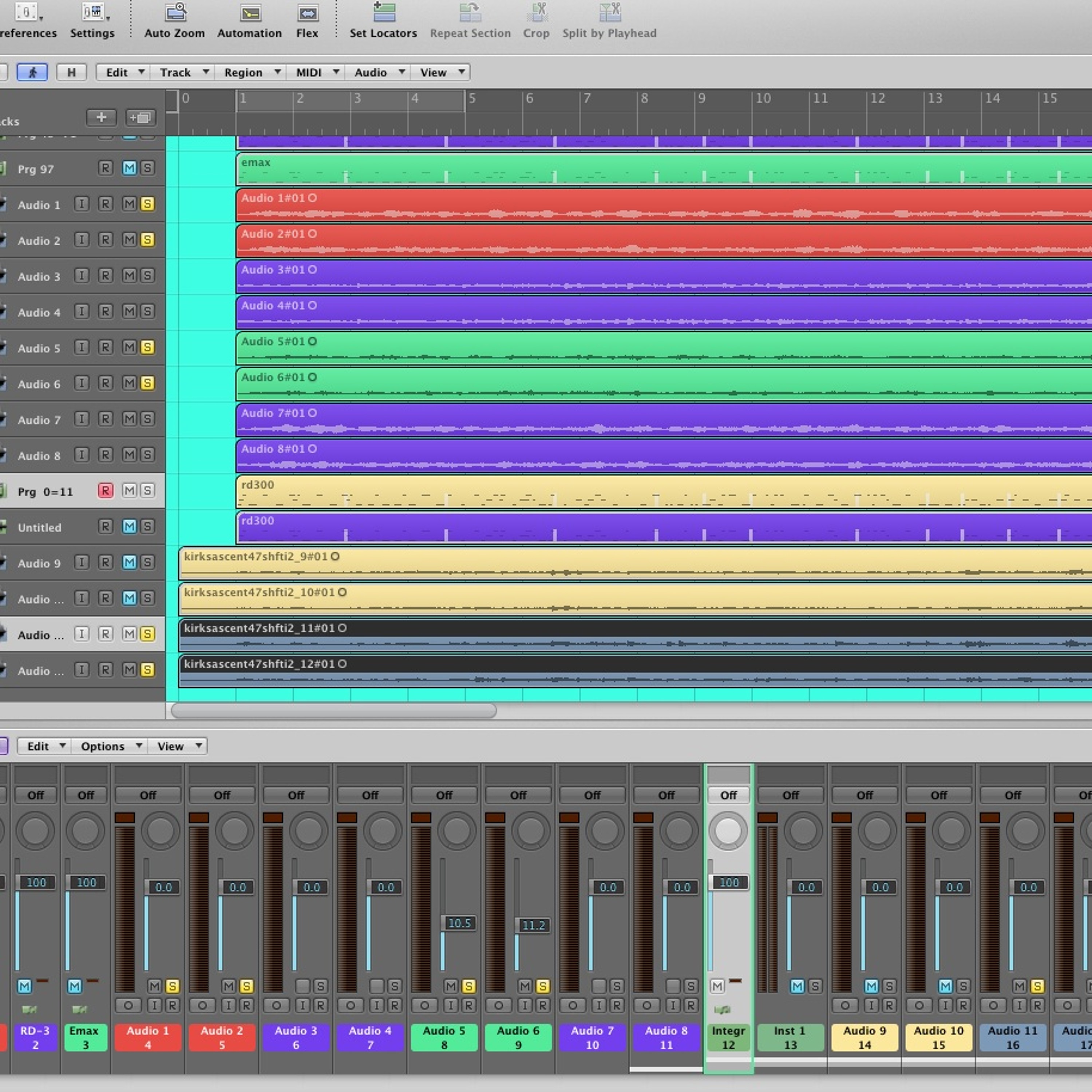Solo the Audio 4 track
The width and height of the screenshot is (1092, 1092).
click(147, 312)
